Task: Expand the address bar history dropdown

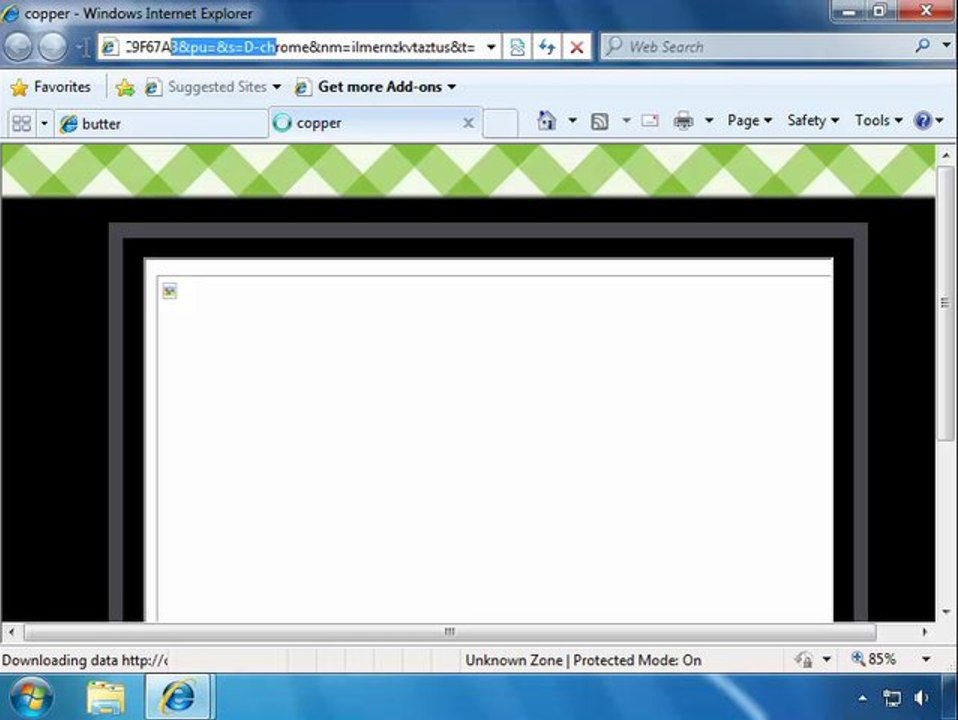Action: point(491,47)
